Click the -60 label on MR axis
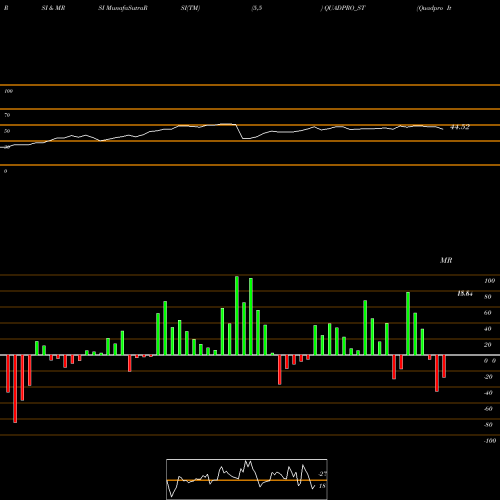Screen dimensions: 500x500 (488, 409)
